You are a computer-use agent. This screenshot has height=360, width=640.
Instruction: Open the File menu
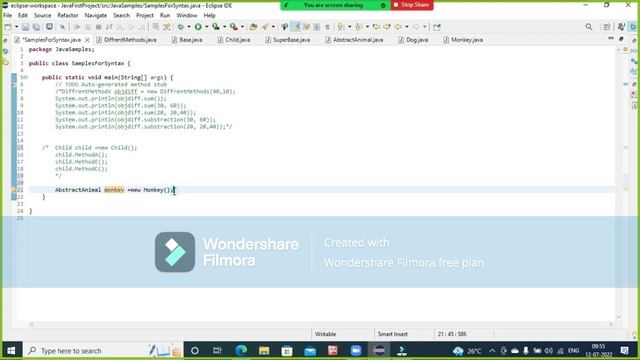pos(7,16)
